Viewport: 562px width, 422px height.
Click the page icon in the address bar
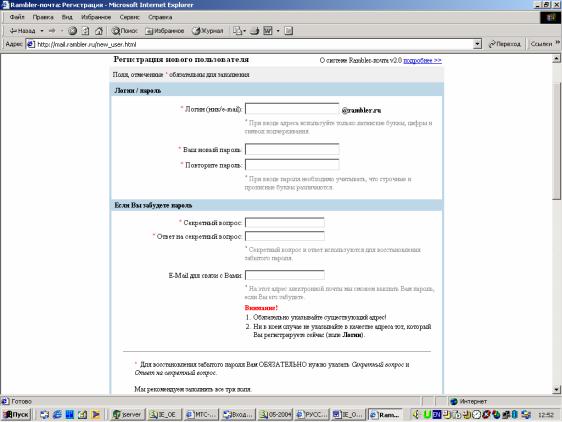tap(31, 44)
